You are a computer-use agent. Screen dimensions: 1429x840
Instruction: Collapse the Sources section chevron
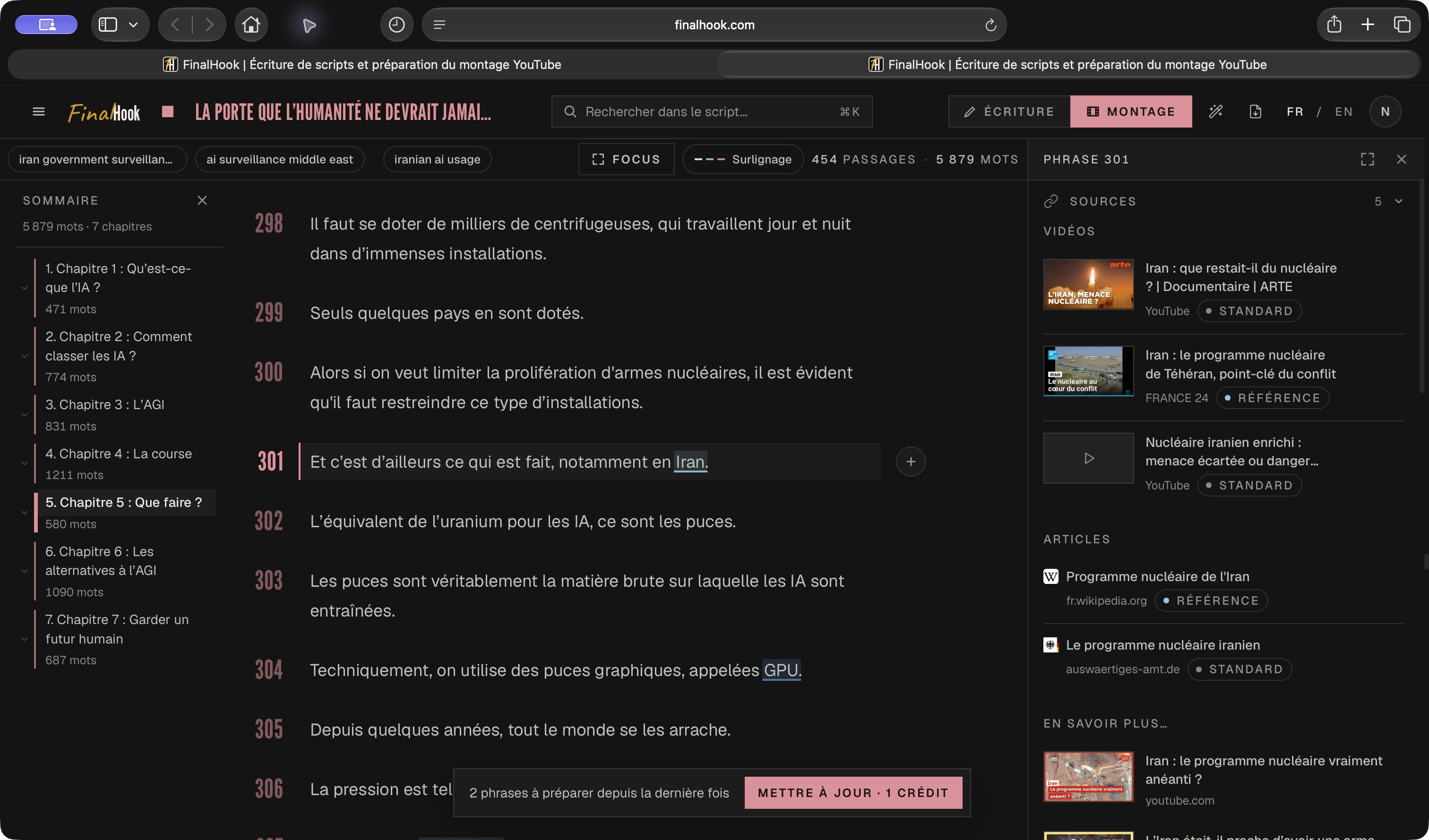click(1399, 201)
